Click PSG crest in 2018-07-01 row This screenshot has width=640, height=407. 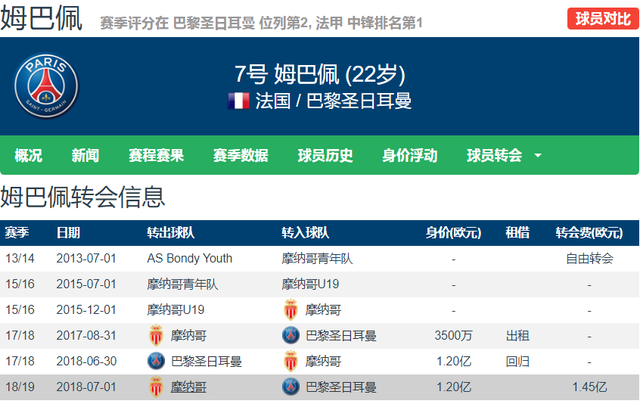click(x=291, y=387)
